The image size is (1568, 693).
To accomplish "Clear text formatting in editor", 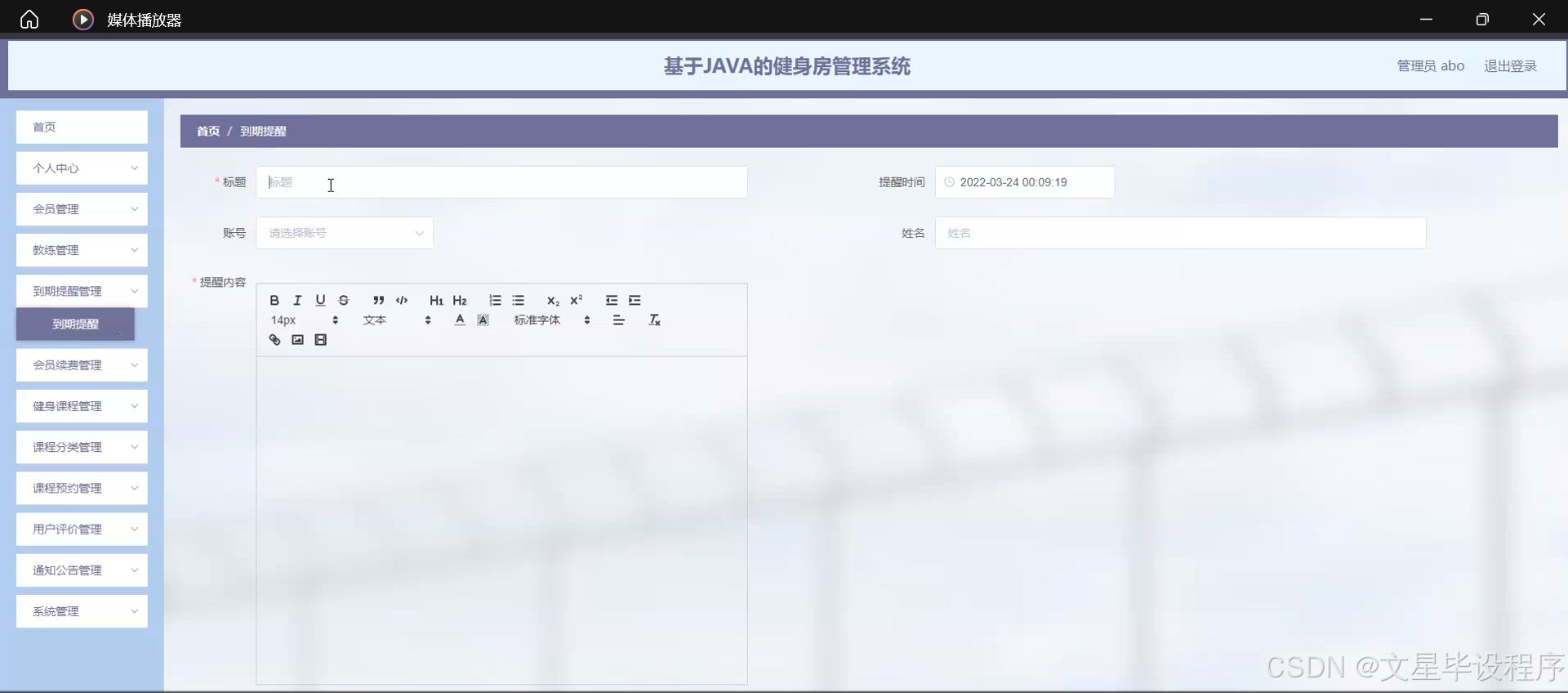I will pos(654,320).
